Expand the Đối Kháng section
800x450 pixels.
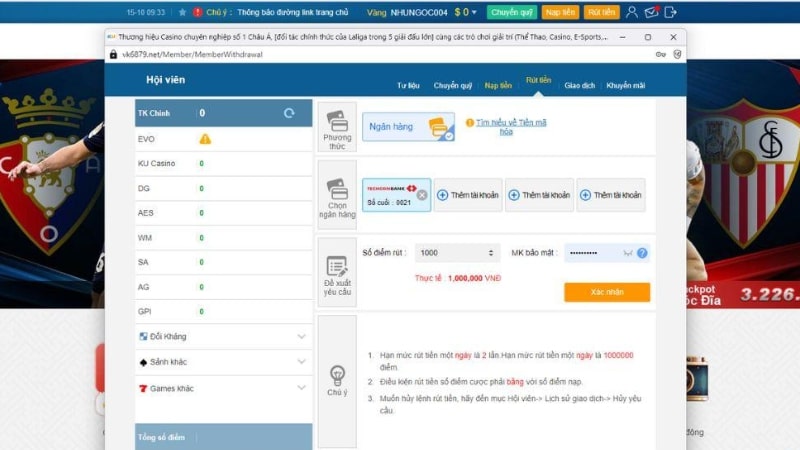pyautogui.click(x=302, y=336)
